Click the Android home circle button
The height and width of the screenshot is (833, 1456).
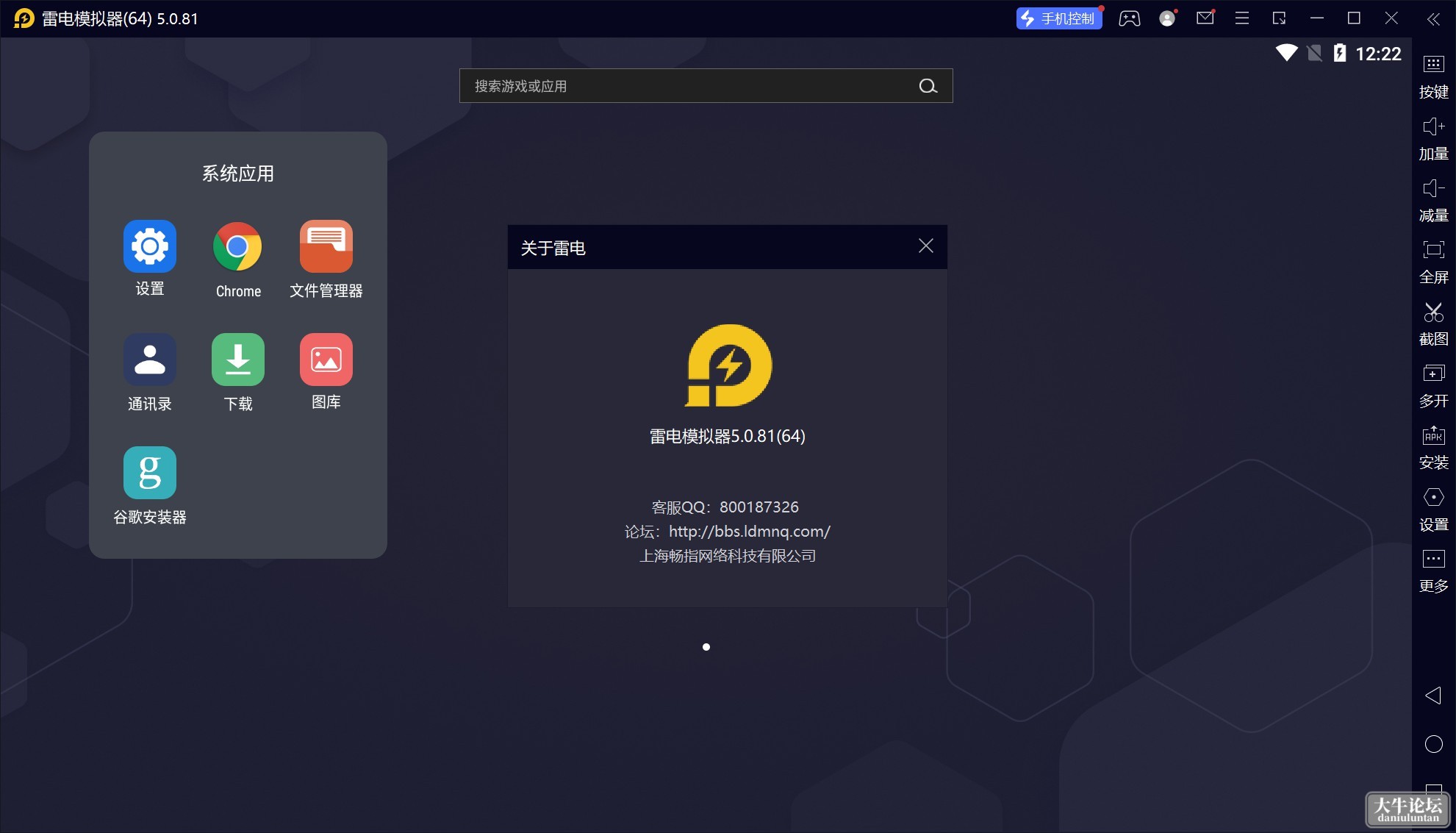tap(1434, 744)
